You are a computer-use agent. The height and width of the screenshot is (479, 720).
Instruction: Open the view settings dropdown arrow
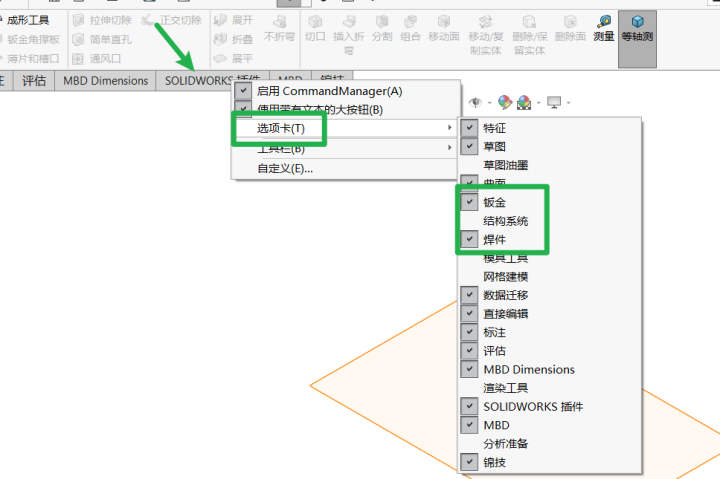tap(568, 103)
